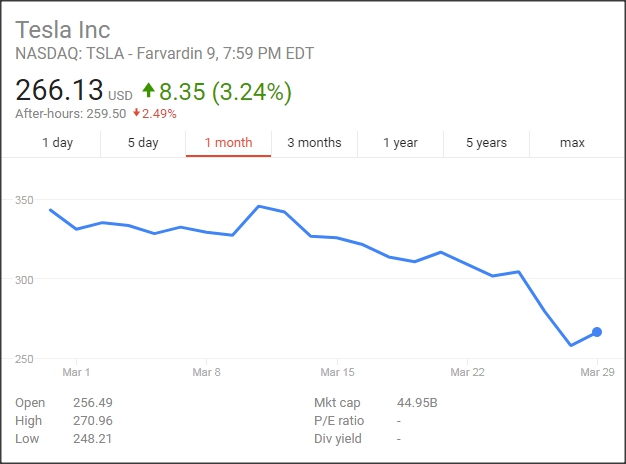Click the Mar 1 axis label
This screenshot has width=626, height=464.
click(x=76, y=372)
